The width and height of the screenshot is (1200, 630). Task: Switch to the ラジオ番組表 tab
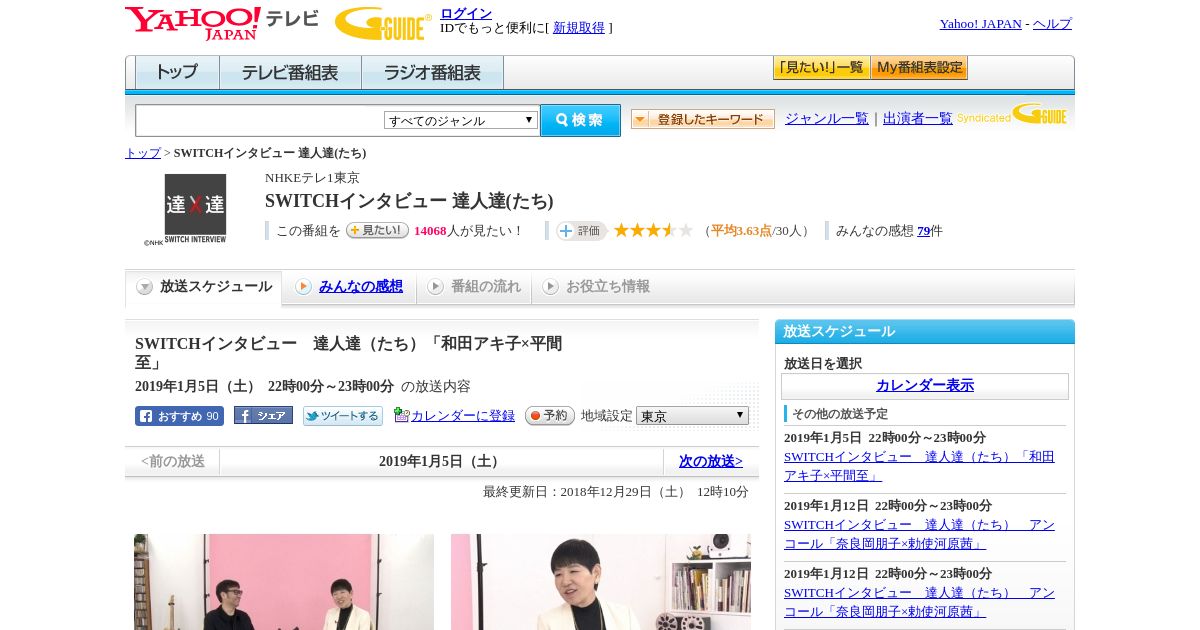[432, 73]
